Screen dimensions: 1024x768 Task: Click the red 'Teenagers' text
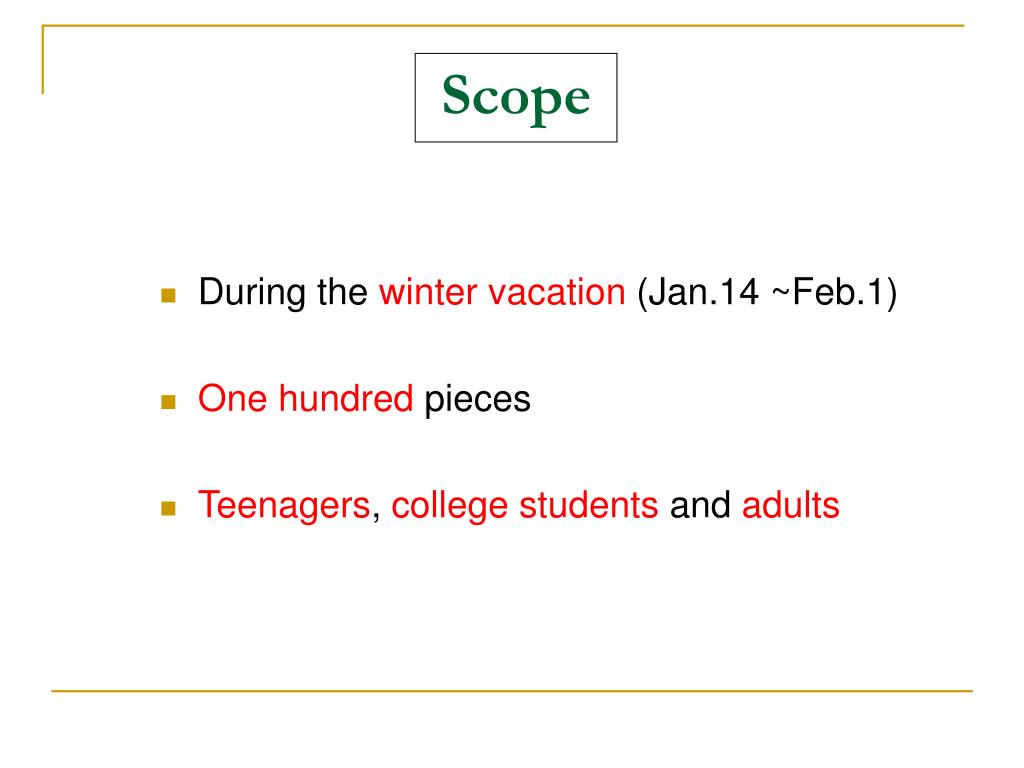point(285,507)
